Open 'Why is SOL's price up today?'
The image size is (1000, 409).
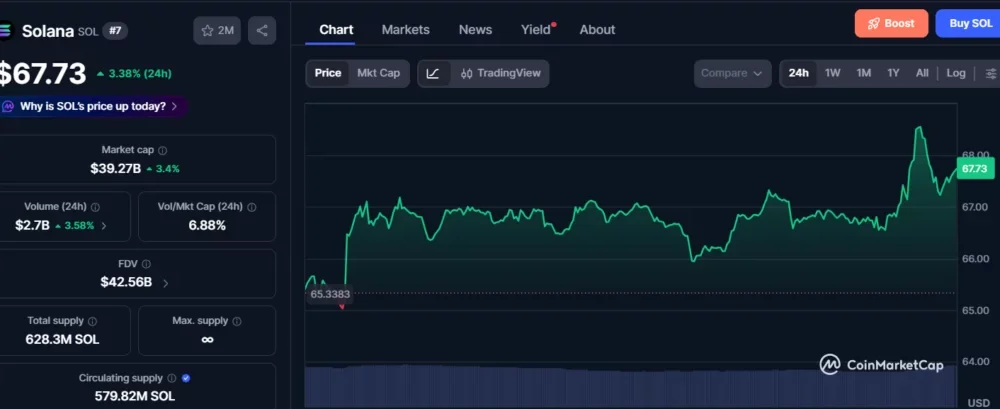(x=94, y=107)
